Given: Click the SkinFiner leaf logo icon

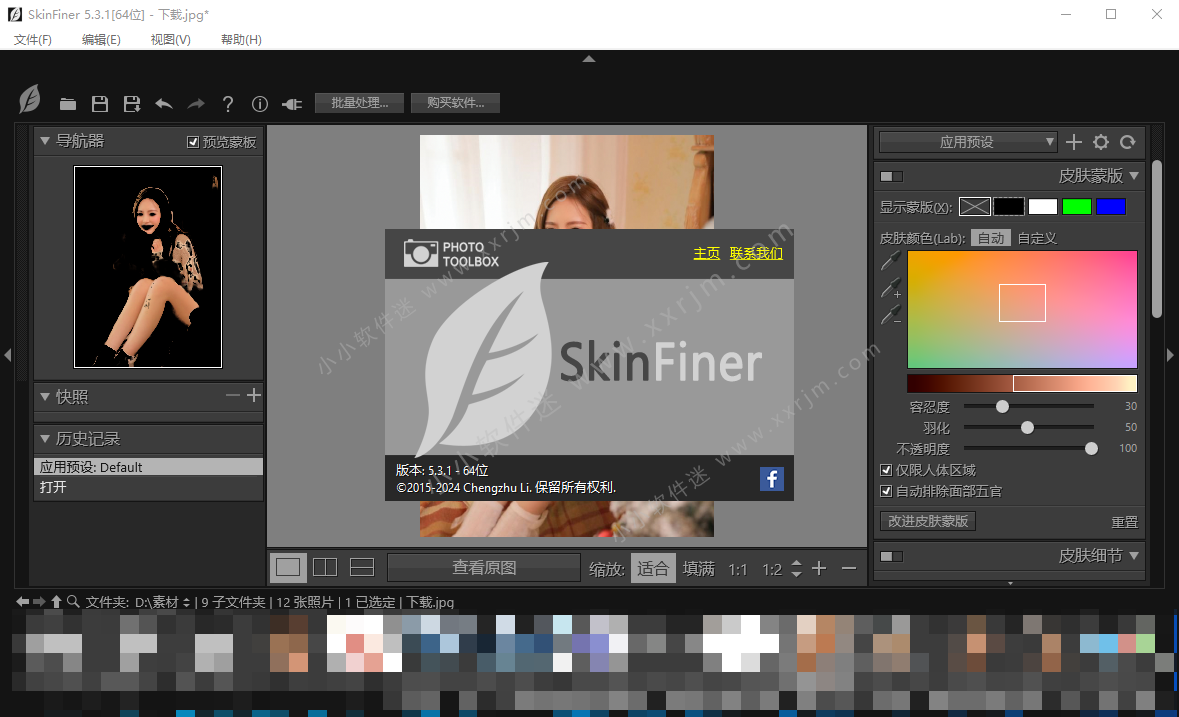Looking at the screenshot, I should pyautogui.click(x=29, y=99).
